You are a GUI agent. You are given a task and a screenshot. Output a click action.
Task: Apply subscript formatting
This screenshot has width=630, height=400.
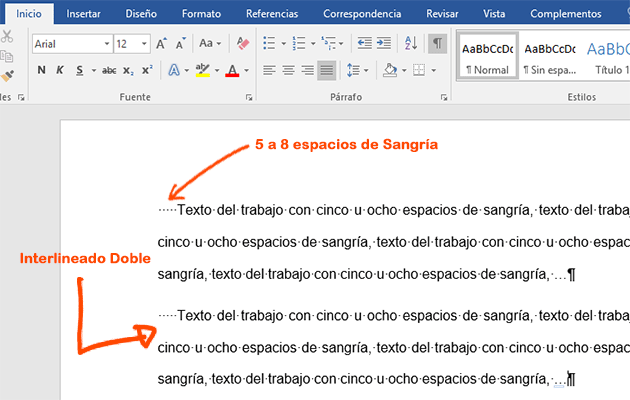[x=128, y=71]
